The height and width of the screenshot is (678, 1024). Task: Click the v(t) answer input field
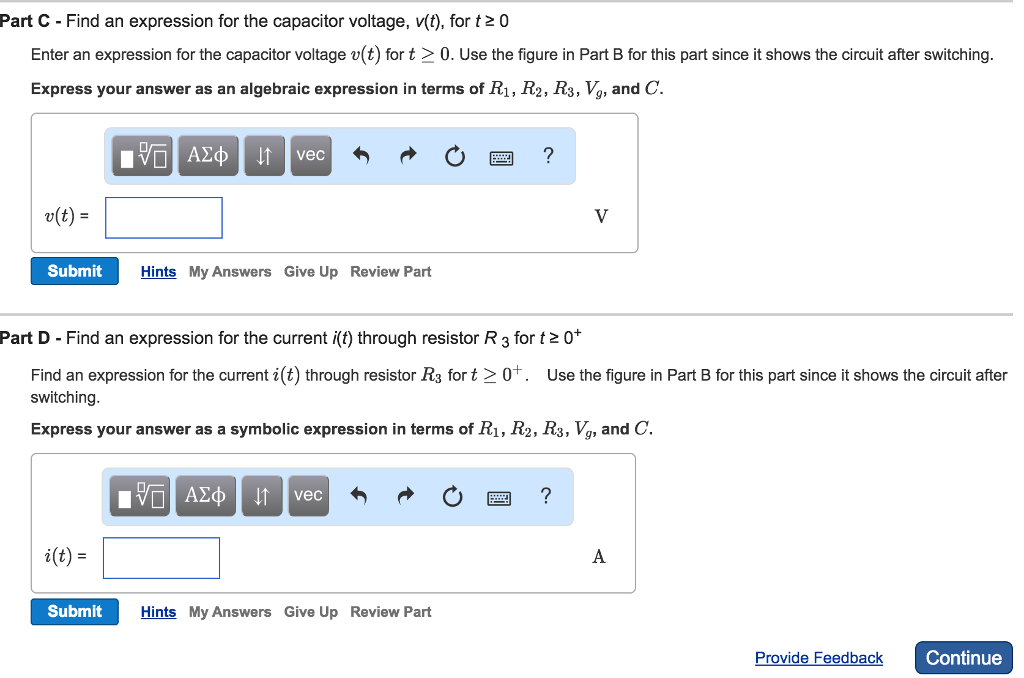coord(163,217)
